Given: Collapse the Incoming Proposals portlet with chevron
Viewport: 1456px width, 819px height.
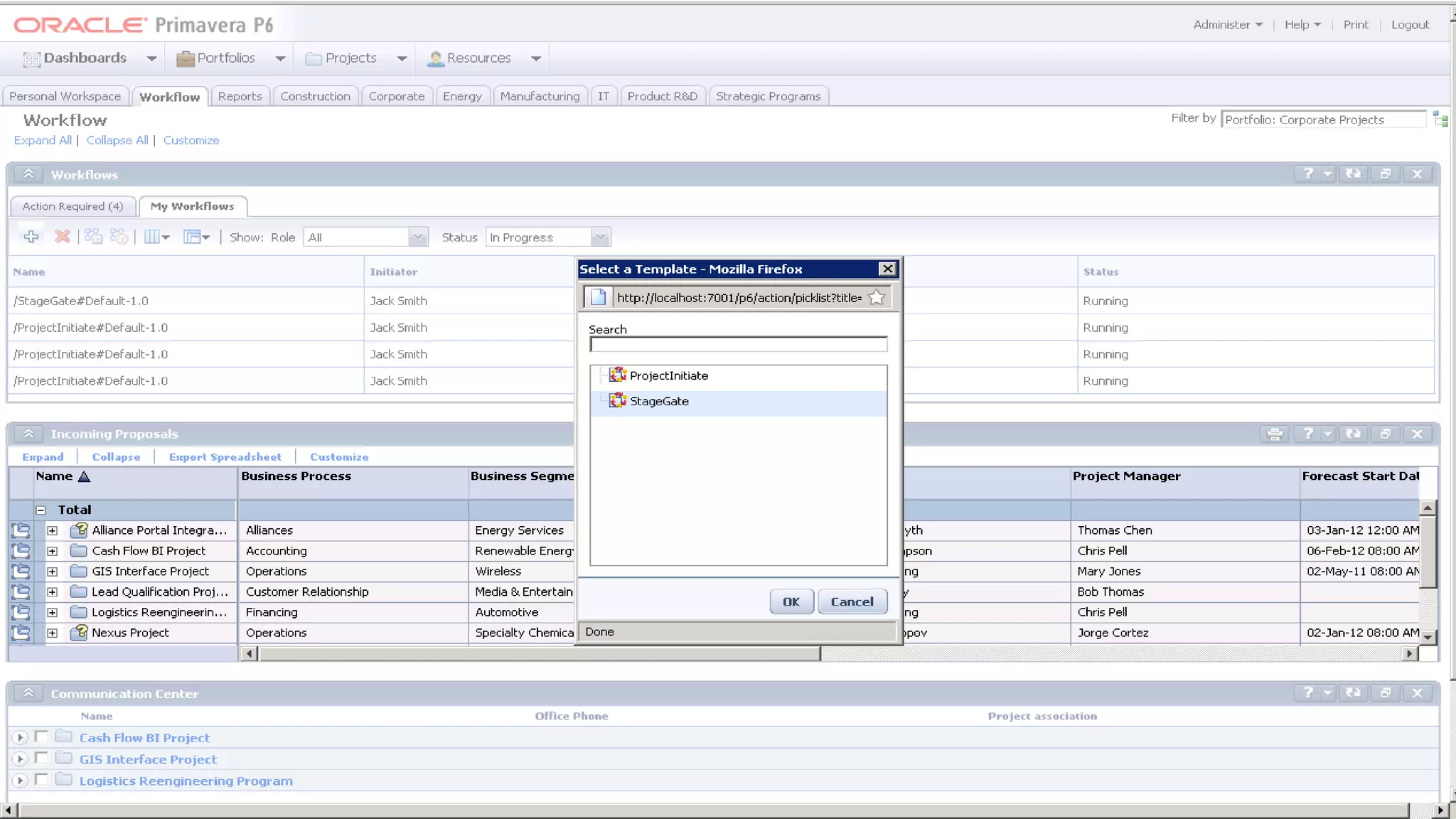Looking at the screenshot, I should click(x=28, y=434).
